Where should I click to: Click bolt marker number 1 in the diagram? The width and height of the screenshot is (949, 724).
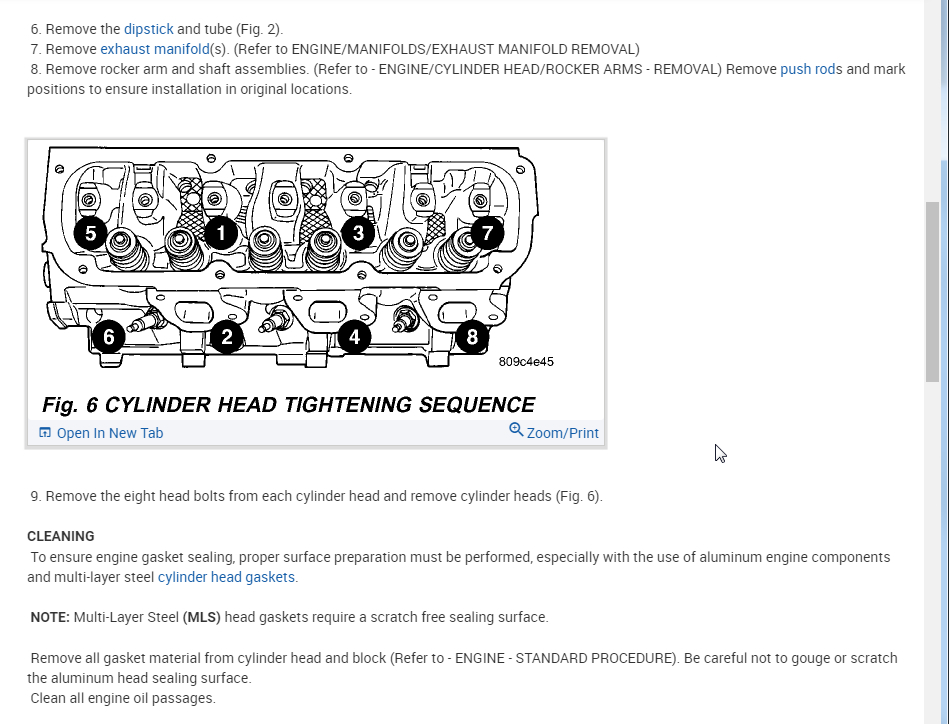coord(221,232)
